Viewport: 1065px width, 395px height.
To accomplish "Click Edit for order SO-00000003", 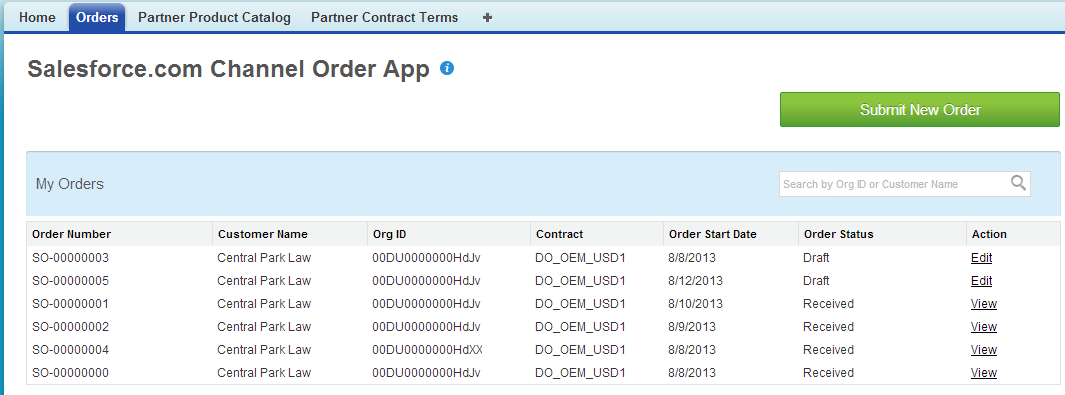I will tap(981, 258).
